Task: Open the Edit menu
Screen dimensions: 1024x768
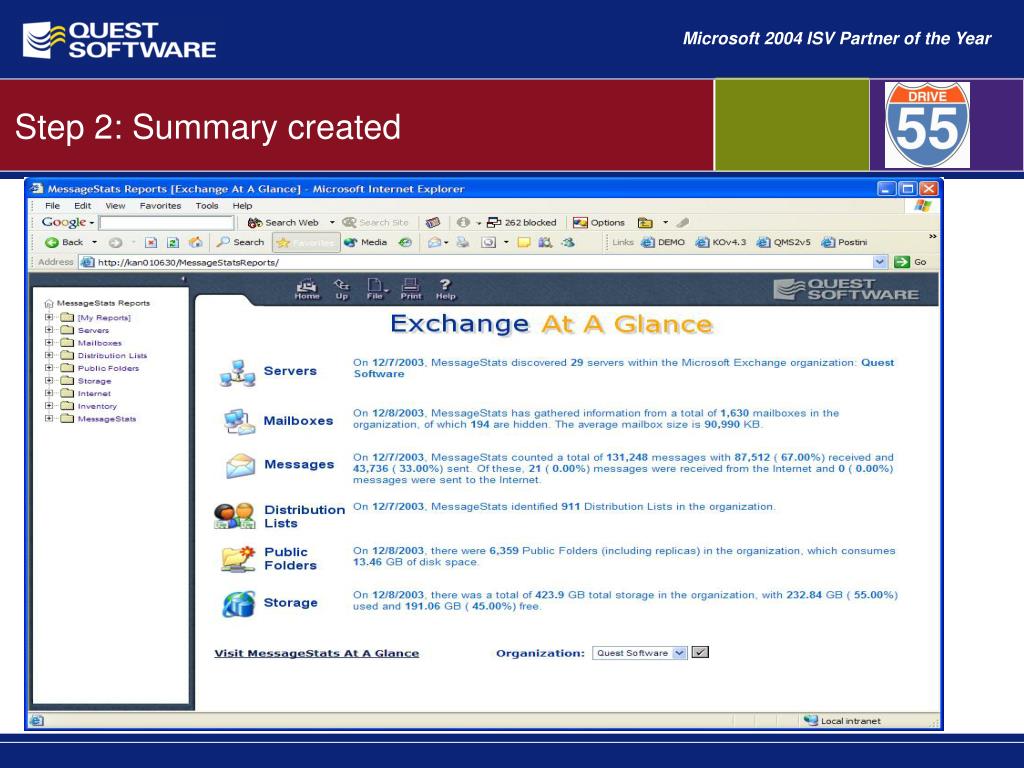Action: tap(82, 206)
